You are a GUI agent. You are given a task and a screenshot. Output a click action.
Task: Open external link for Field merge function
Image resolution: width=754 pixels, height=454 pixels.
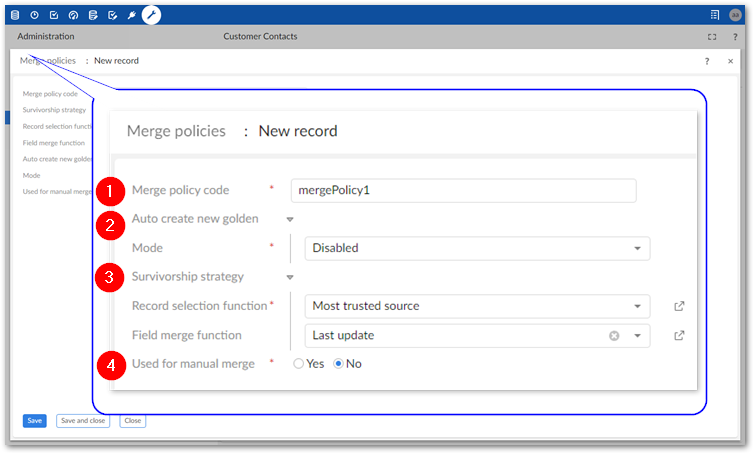click(680, 336)
